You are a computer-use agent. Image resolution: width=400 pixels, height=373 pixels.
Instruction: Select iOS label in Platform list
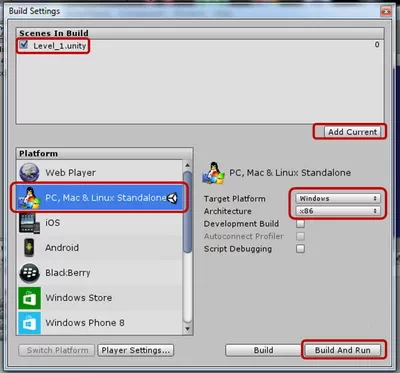point(53,223)
